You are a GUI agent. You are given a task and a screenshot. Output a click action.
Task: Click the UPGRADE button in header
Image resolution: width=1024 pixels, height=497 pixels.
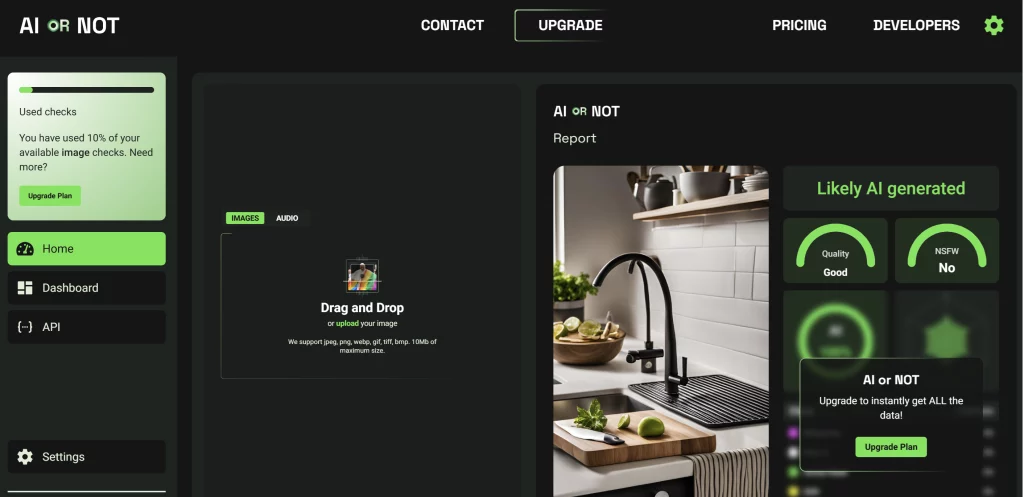tap(570, 25)
